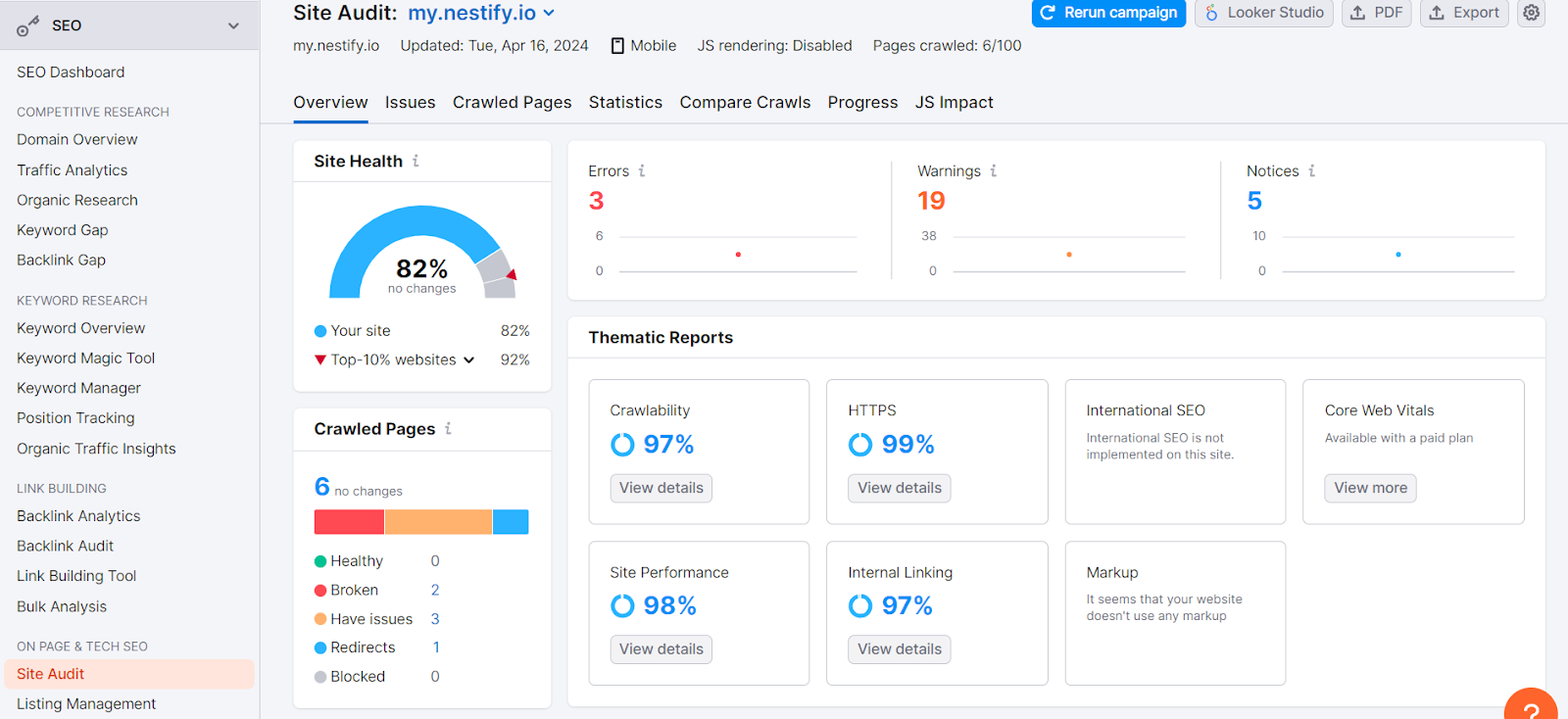Click the Have issues count 3
The height and width of the screenshot is (719, 1568).
[435, 619]
